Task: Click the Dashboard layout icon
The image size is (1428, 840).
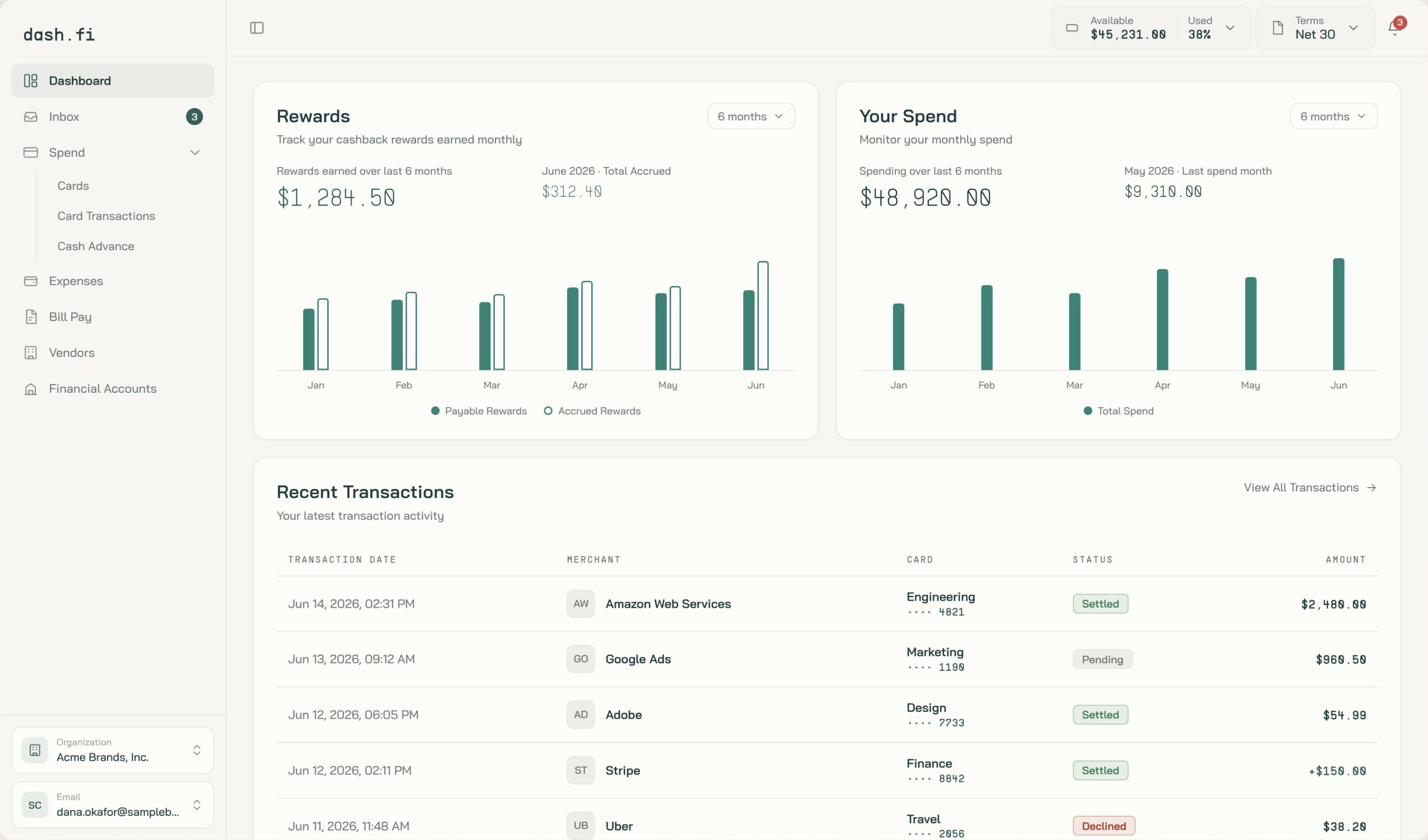Action: (31, 81)
